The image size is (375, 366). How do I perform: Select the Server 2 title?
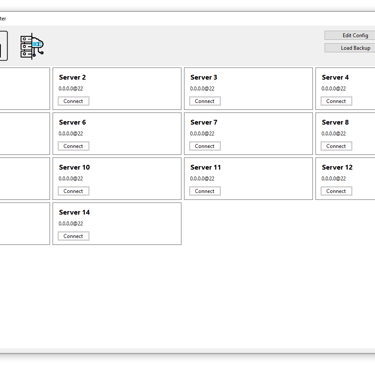72,77
